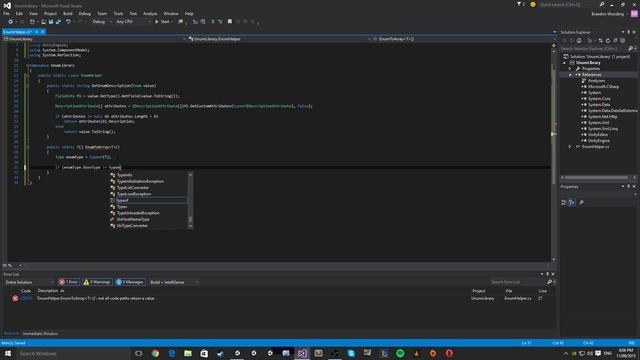Click Properties panel categorized view icon
This screenshot has height=360, width=640.
click(x=564, y=202)
